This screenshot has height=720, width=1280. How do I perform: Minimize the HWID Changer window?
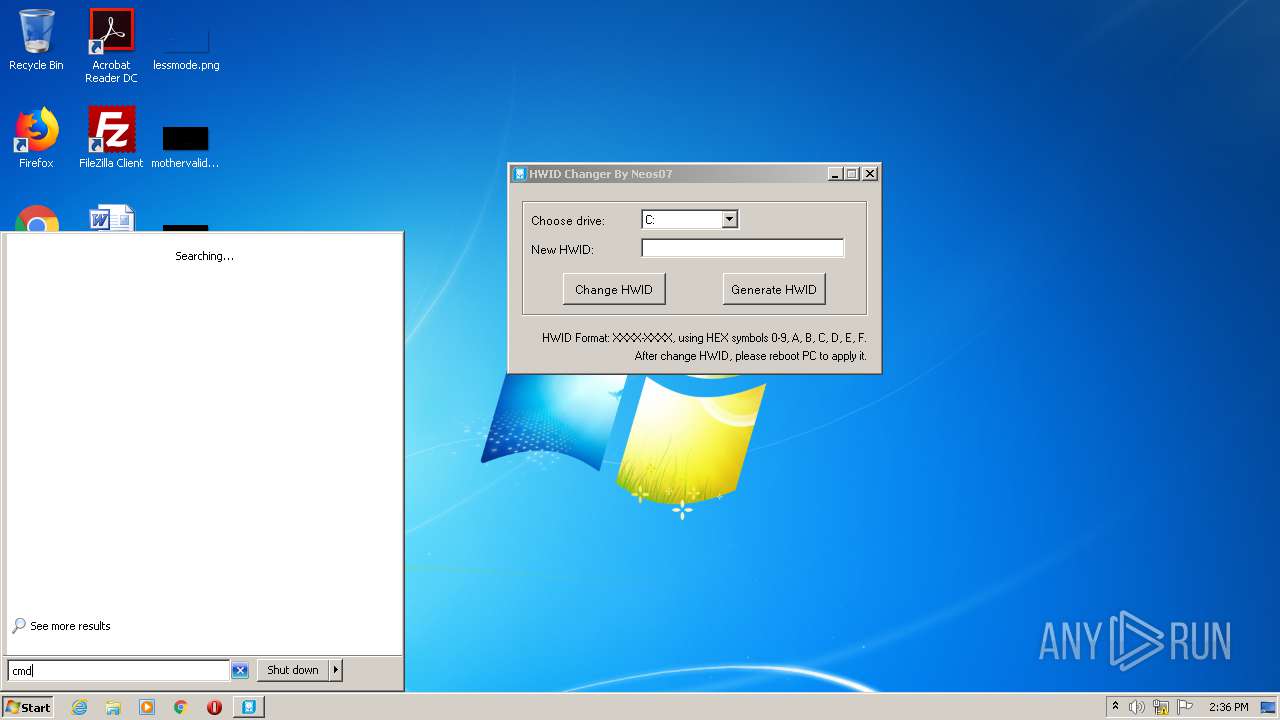[835, 174]
